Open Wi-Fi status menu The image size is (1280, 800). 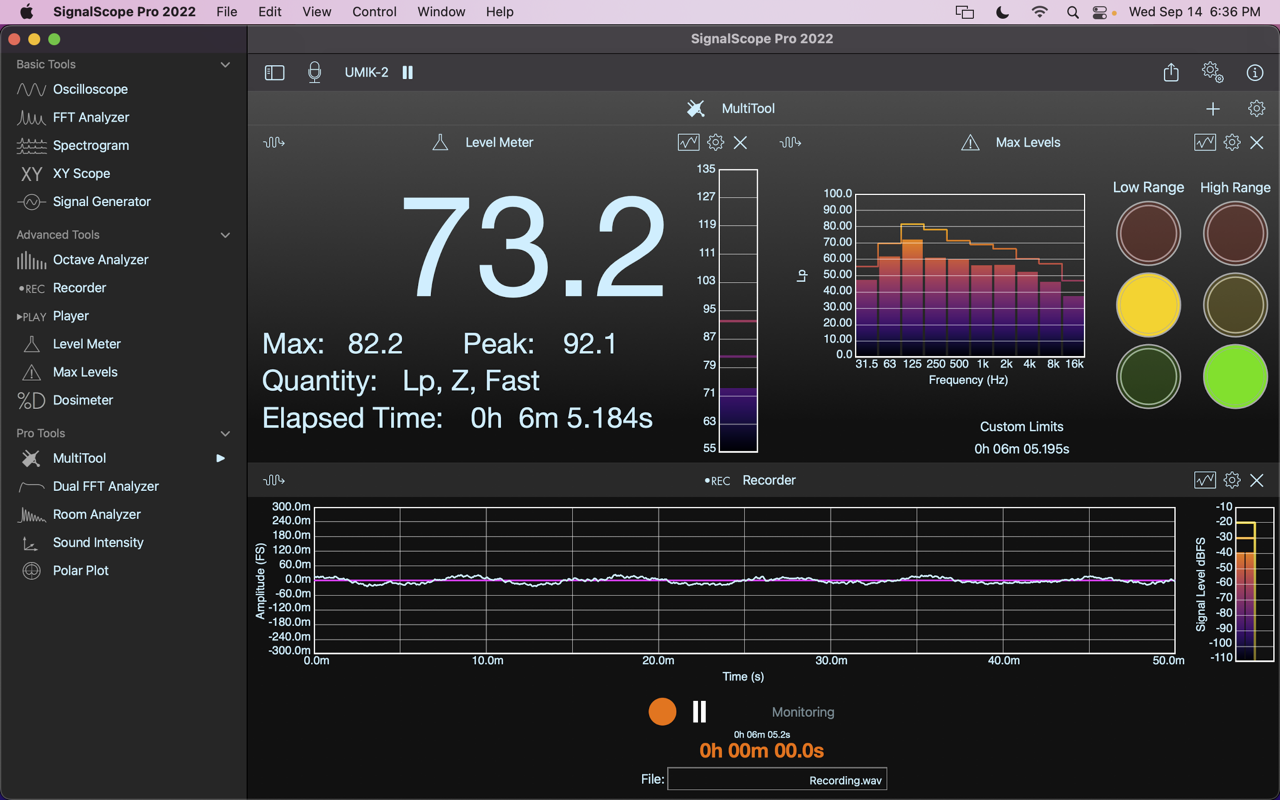1040,12
